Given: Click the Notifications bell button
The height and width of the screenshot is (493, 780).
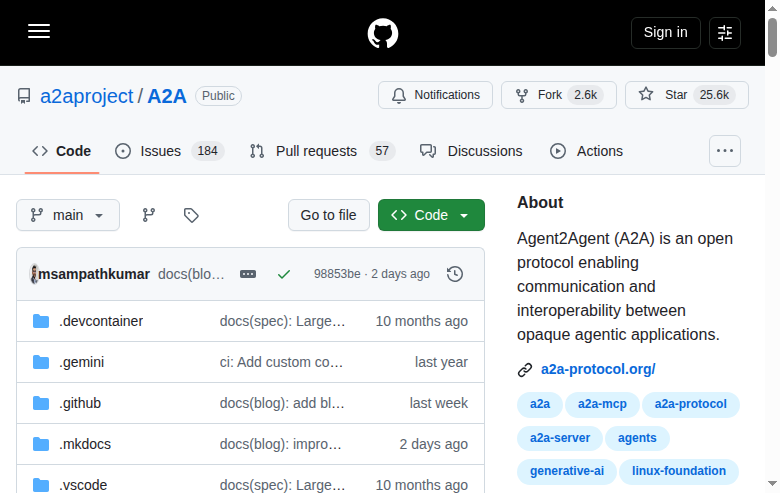Looking at the screenshot, I should (x=435, y=95).
